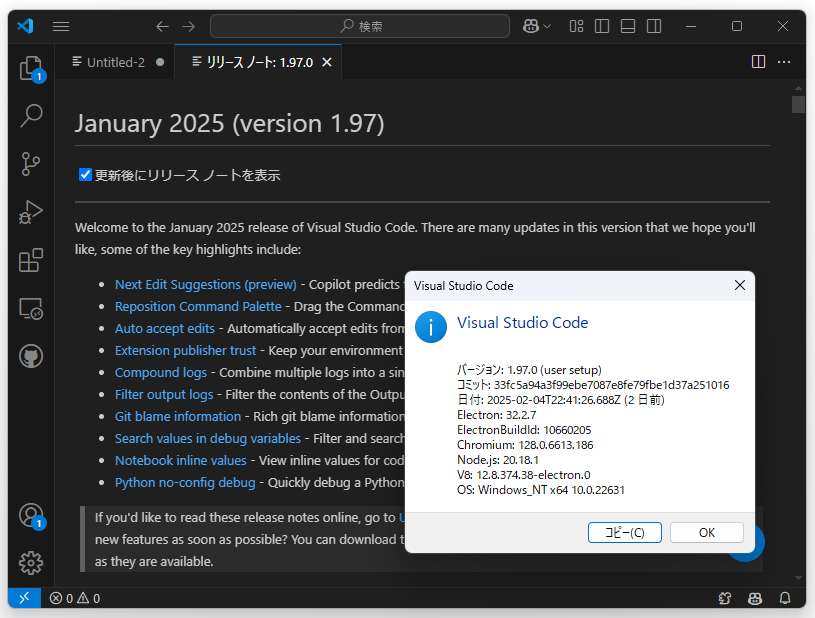The image size is (815, 618).
Task: Open the hamburger application menu
Action: coord(61,26)
